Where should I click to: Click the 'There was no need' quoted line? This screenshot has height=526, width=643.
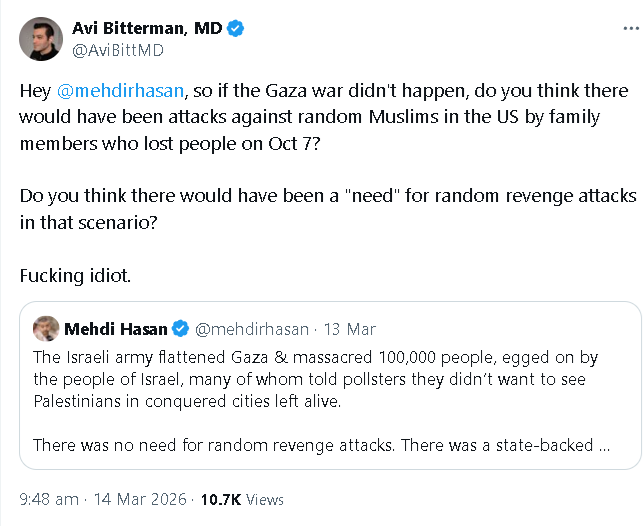322,445
